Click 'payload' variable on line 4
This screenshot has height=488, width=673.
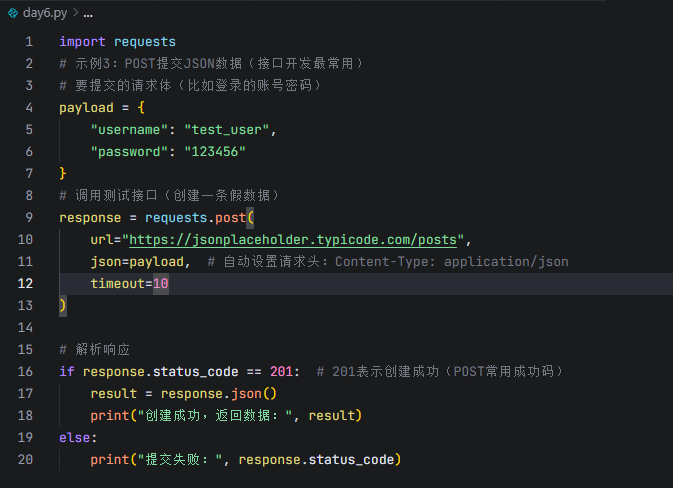[86, 108]
